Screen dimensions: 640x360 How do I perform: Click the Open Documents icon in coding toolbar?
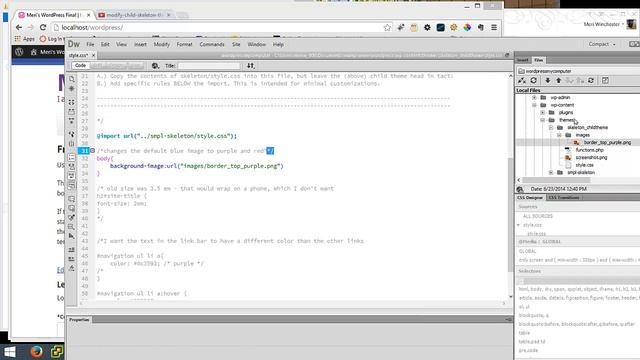pyautogui.click(x=71, y=79)
